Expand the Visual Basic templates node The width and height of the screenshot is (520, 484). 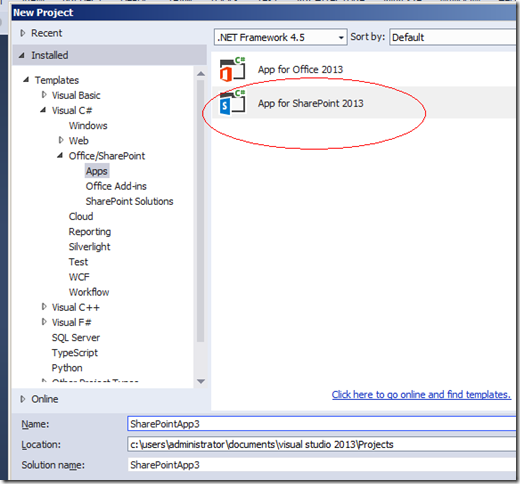coord(44,95)
